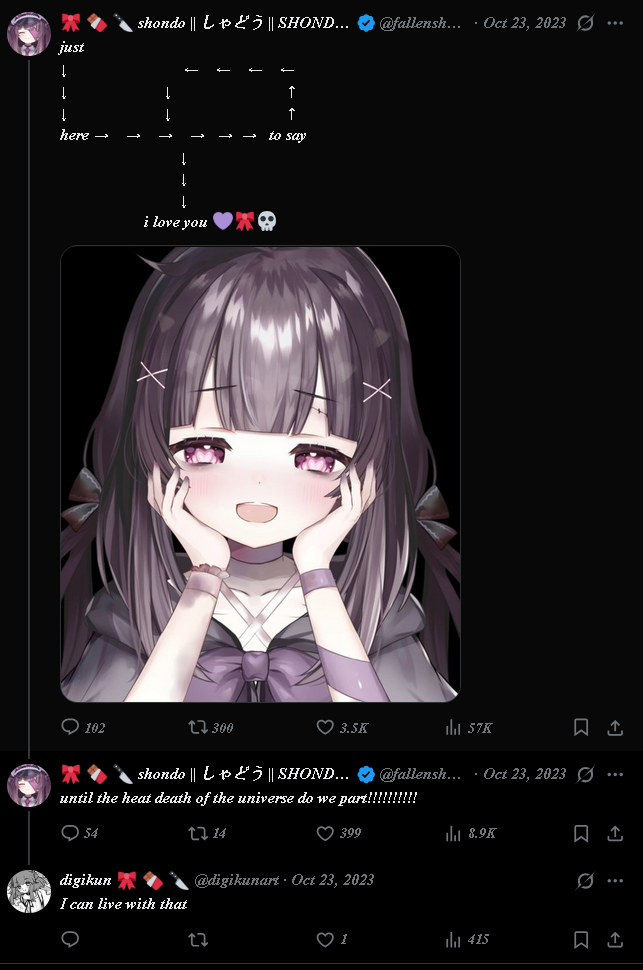This screenshot has width=643, height=970.
Task: Bookmark the first tweet with image
Action: 580,727
